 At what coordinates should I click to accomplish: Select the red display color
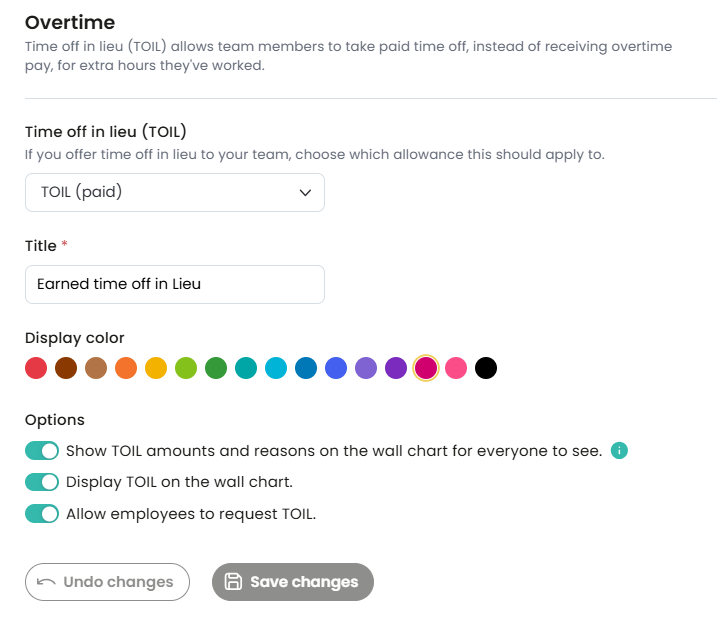pyautogui.click(x=36, y=368)
